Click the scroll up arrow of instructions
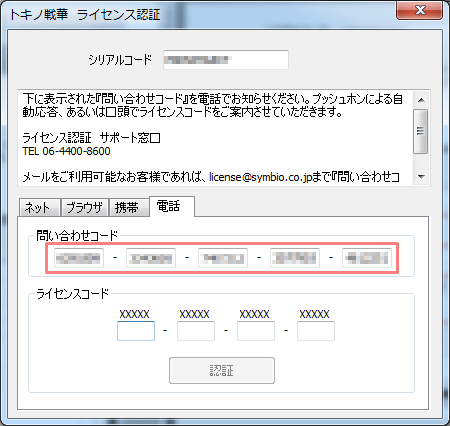This screenshot has height=426, width=450. 421,100
